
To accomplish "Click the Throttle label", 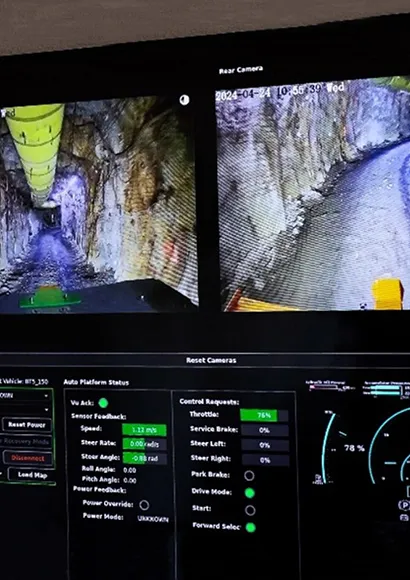I will pyautogui.click(x=204, y=415).
